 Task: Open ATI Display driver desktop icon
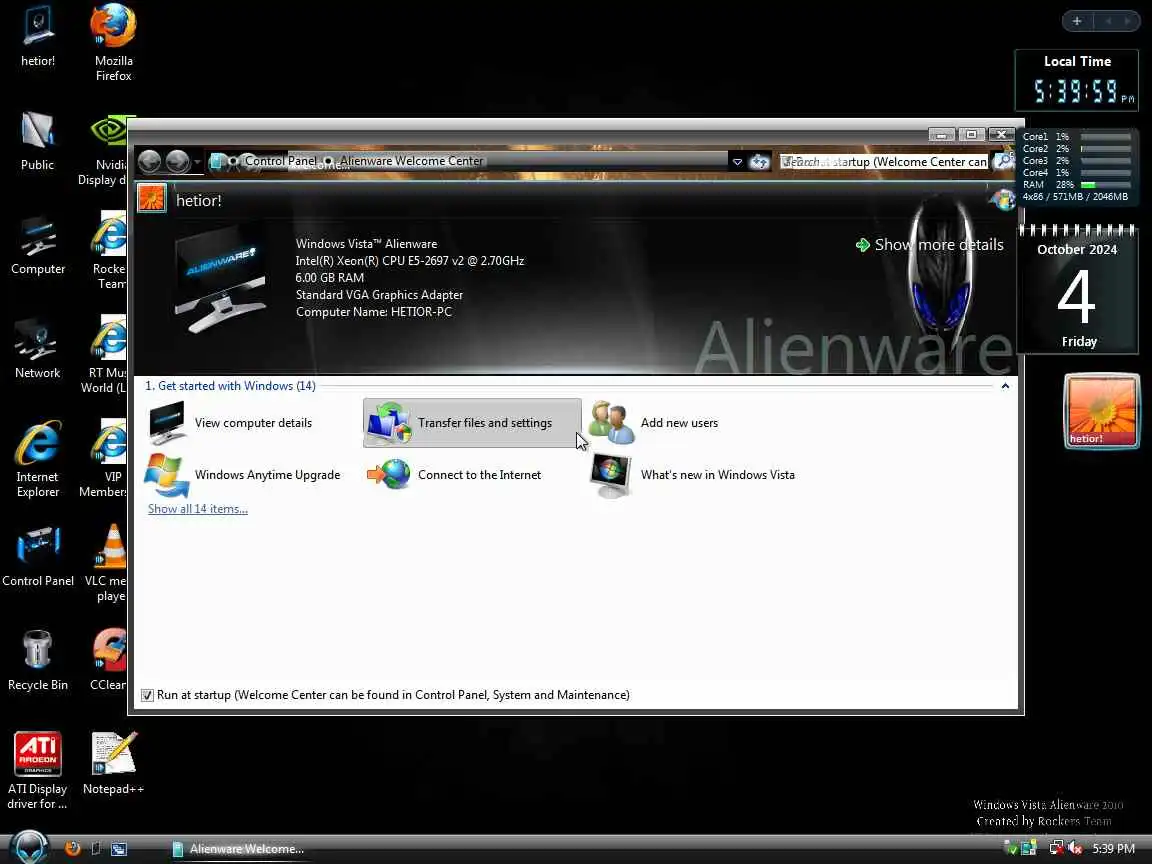[37, 771]
